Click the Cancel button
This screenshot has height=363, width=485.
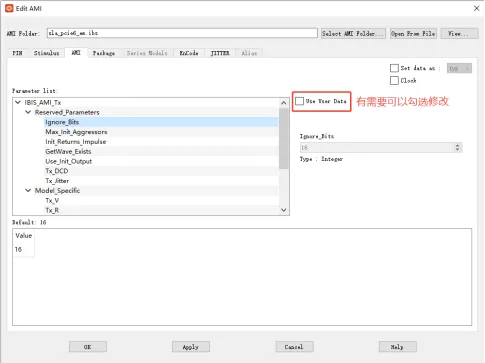[x=294, y=347]
